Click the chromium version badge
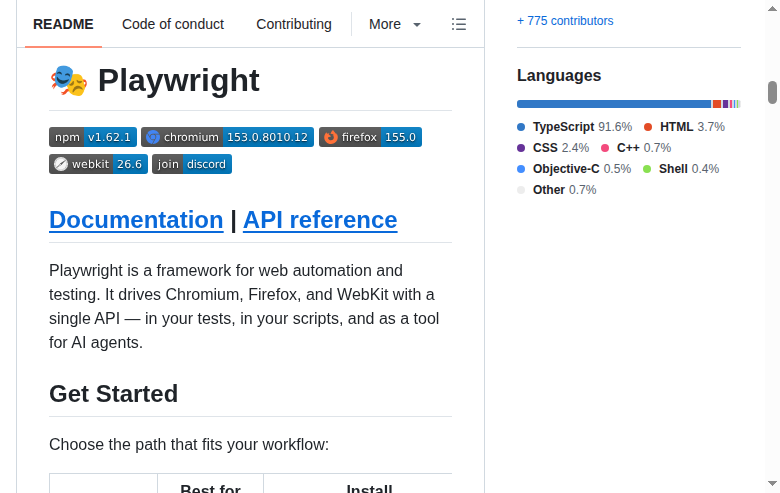780x493 pixels. click(x=227, y=137)
